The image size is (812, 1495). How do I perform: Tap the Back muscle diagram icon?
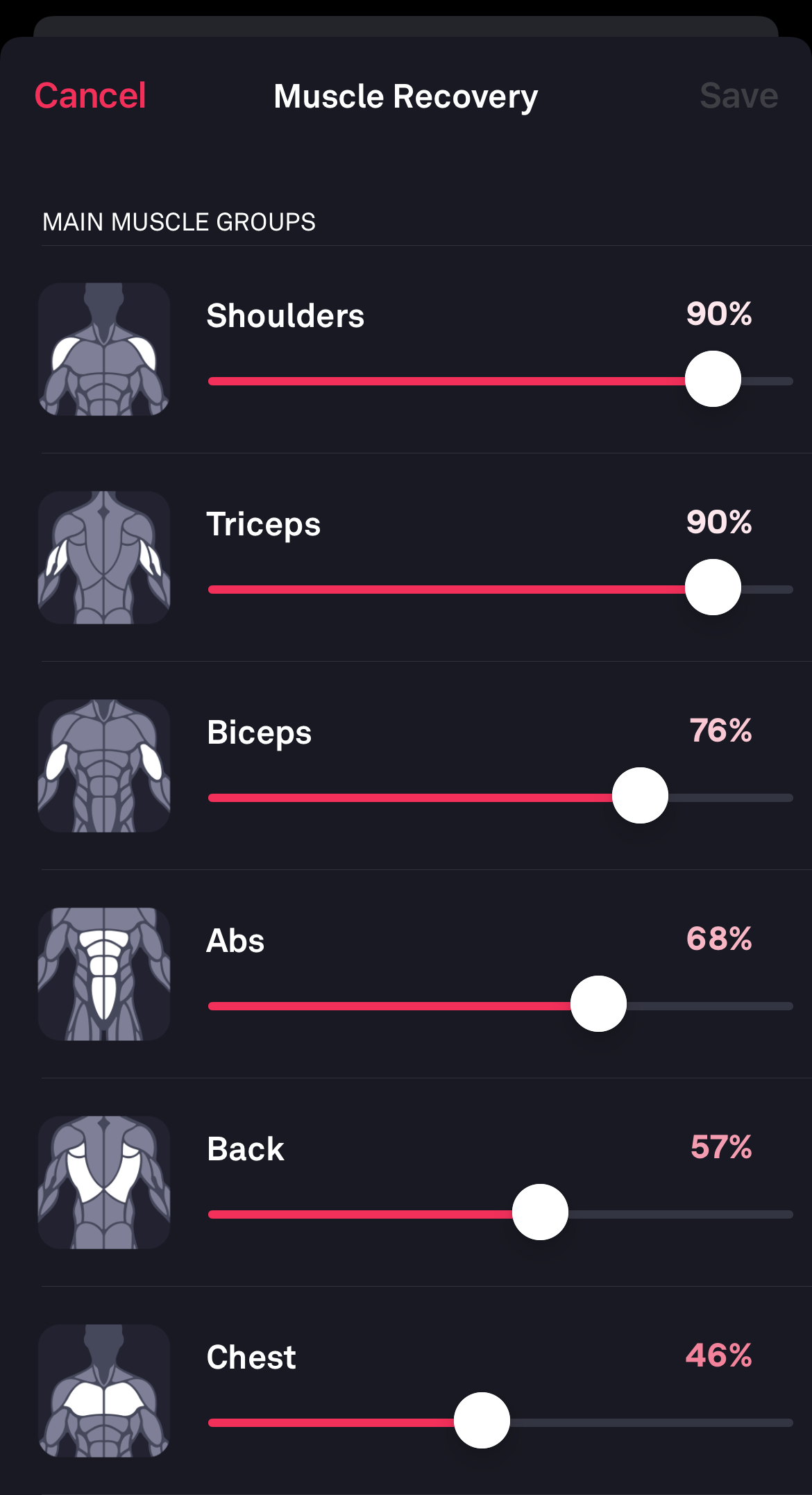coord(104,1182)
